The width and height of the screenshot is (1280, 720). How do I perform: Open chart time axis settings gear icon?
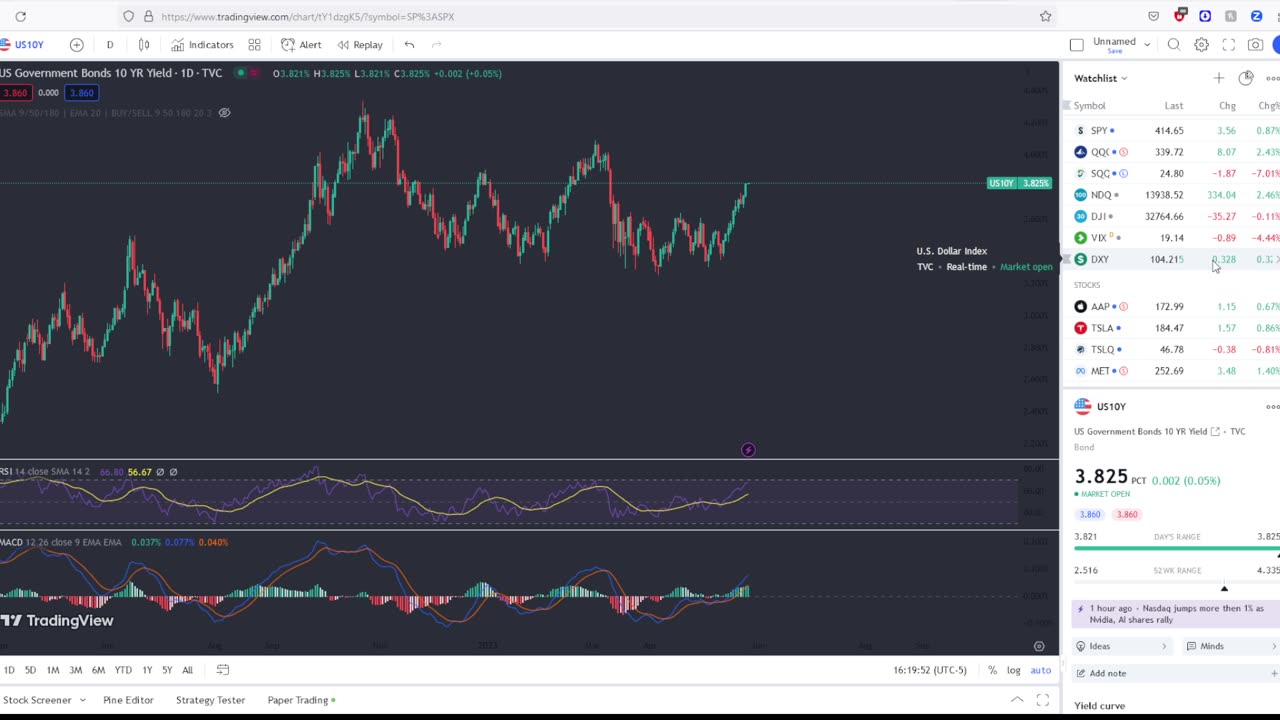pos(1039,646)
